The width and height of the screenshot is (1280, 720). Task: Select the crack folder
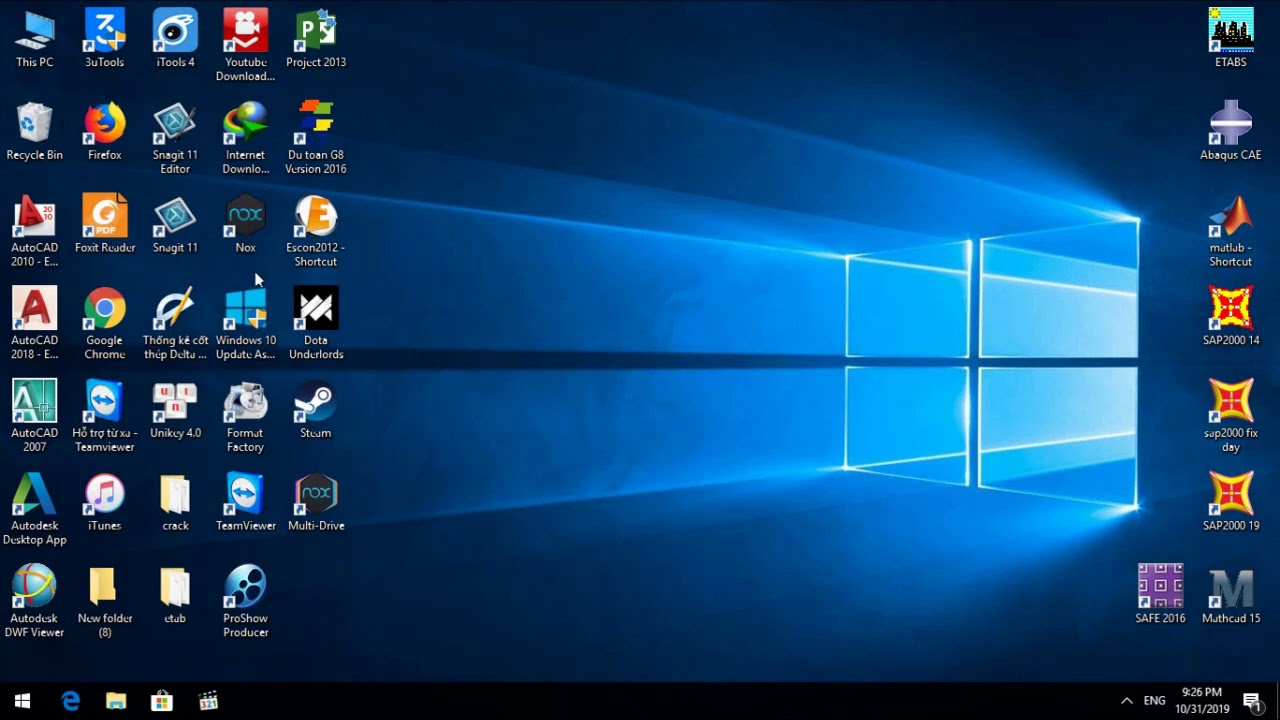click(175, 503)
